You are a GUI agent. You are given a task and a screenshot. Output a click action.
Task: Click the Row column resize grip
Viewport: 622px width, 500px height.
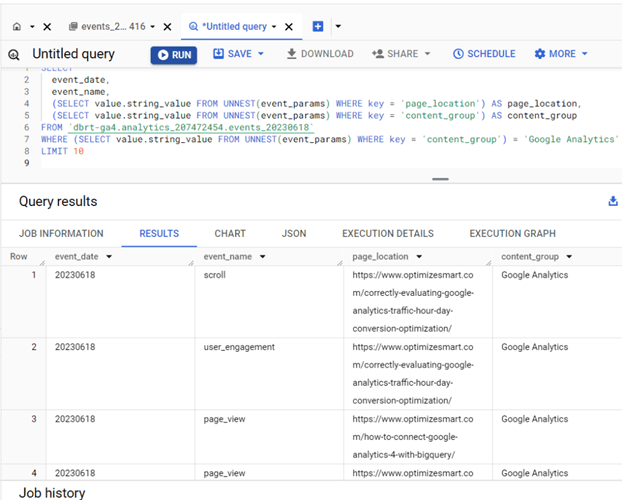tap(42, 263)
